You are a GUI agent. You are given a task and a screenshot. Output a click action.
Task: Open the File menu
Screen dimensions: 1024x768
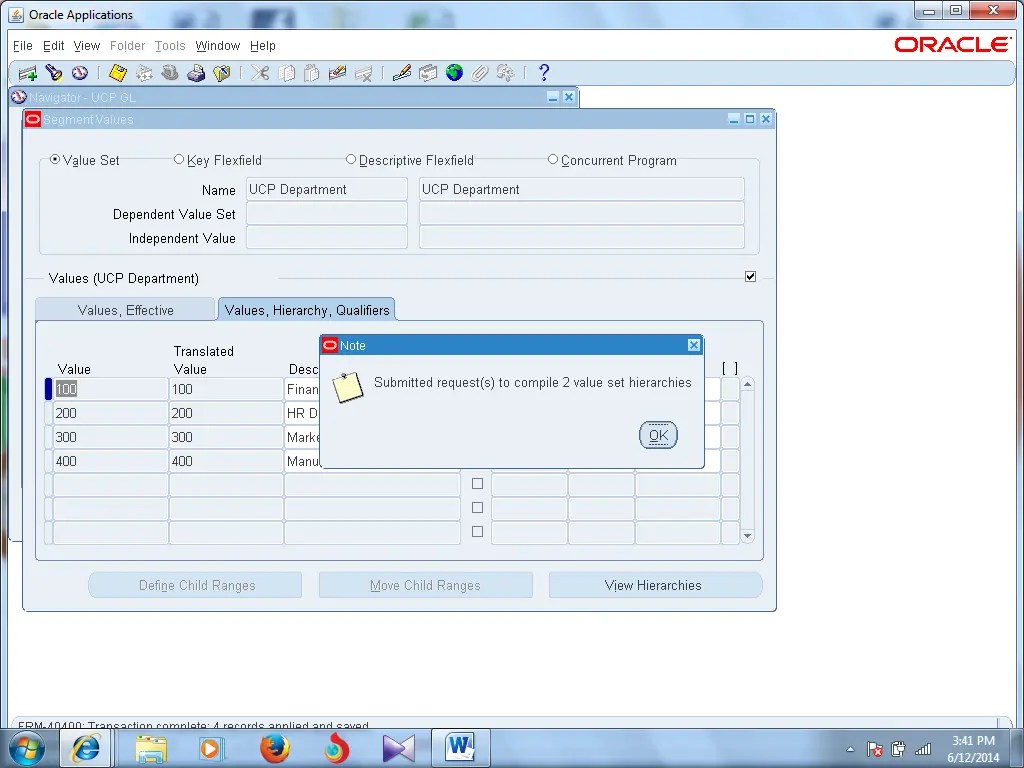tap(22, 46)
